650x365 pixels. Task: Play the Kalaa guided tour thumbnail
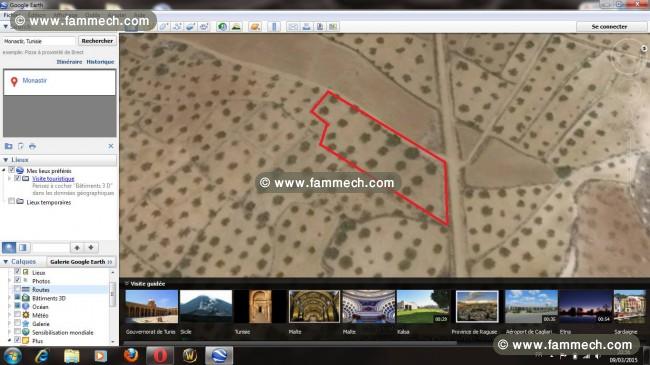coord(423,307)
